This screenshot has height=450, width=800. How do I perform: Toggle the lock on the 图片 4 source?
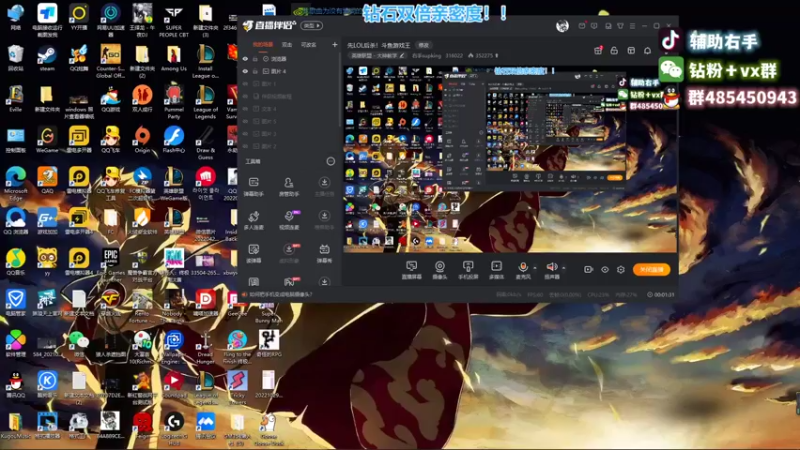click(255, 71)
